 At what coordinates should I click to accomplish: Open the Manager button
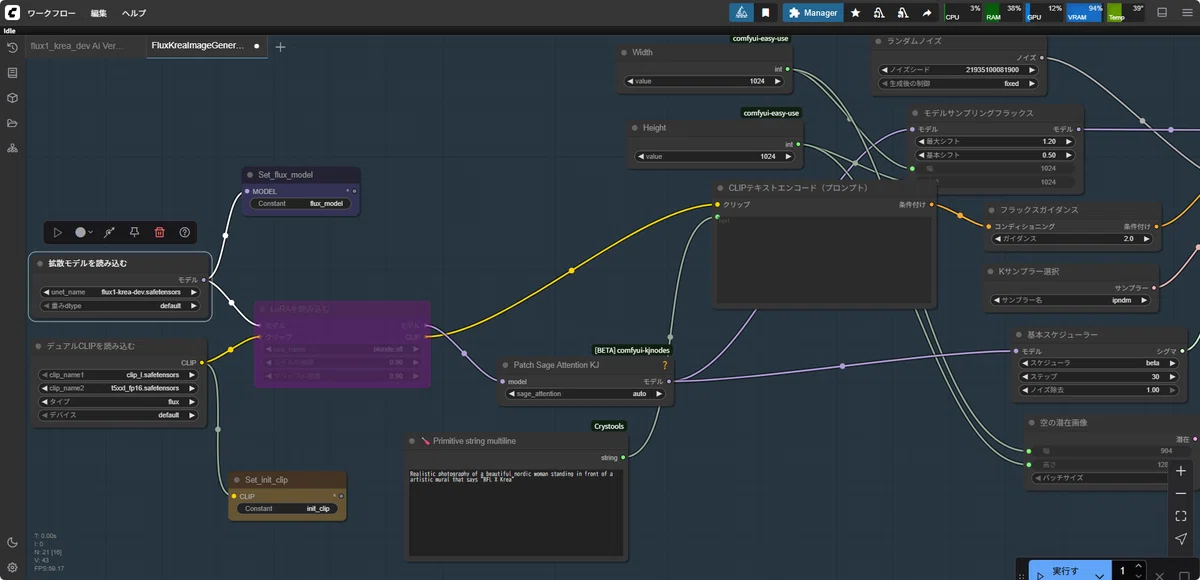tap(813, 13)
